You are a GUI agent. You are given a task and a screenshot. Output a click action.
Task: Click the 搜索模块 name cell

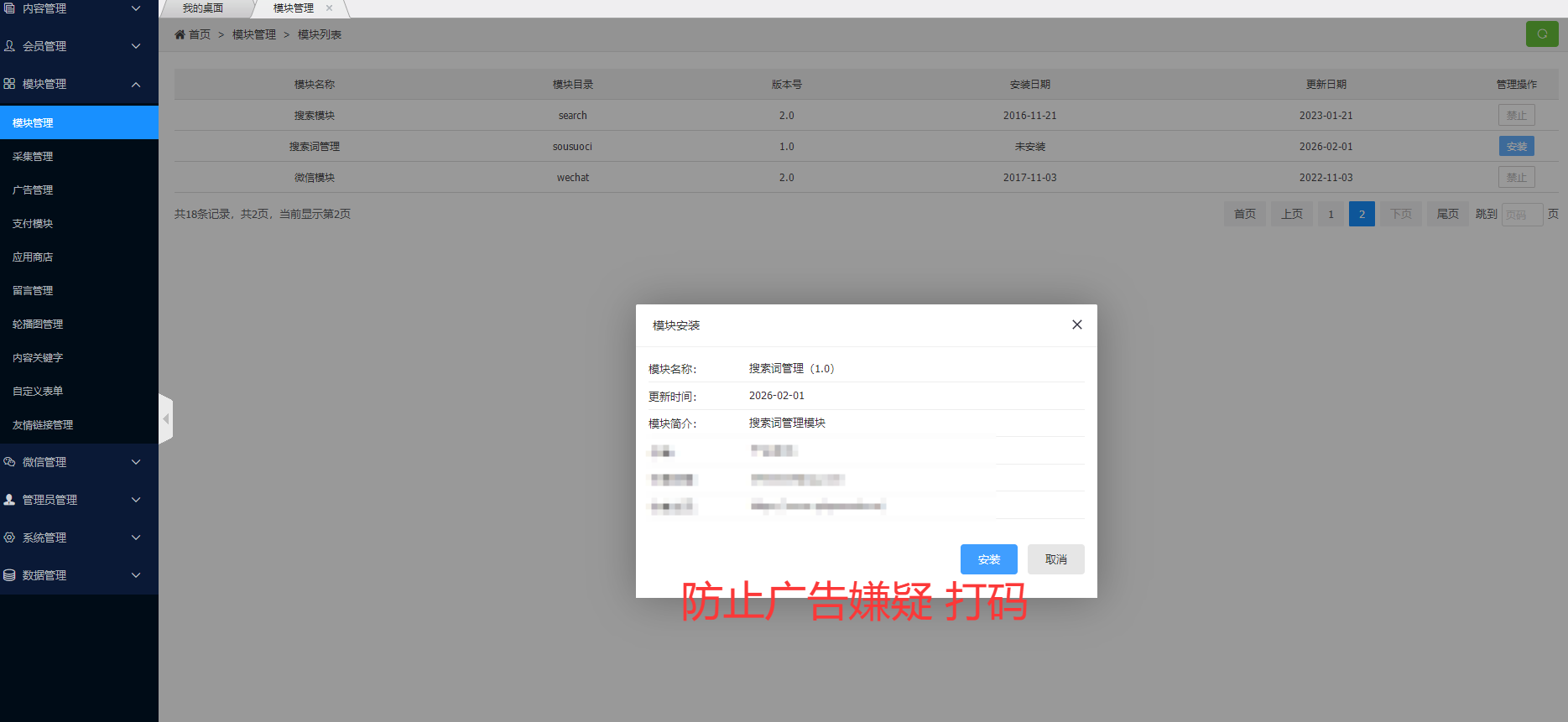coord(315,115)
